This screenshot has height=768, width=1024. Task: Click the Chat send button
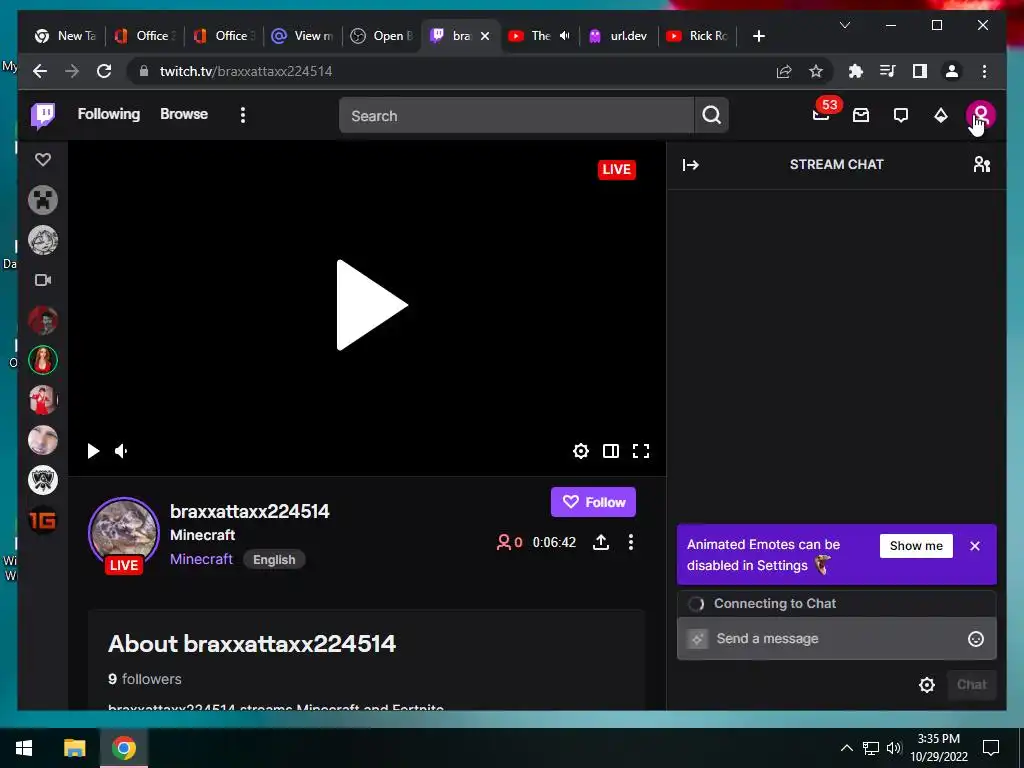click(x=971, y=684)
